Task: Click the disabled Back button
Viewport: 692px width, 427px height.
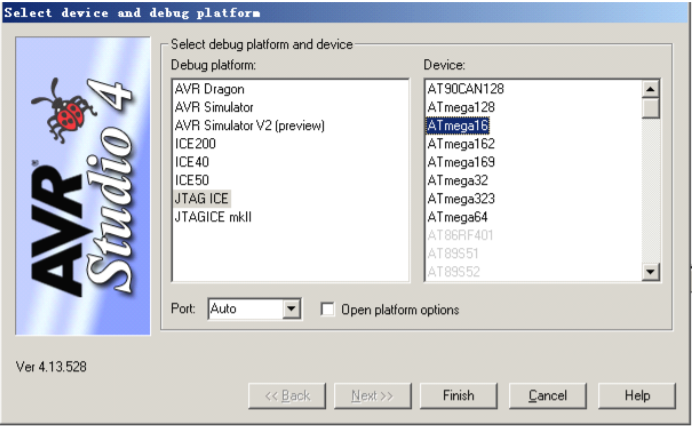Action: tap(287, 396)
